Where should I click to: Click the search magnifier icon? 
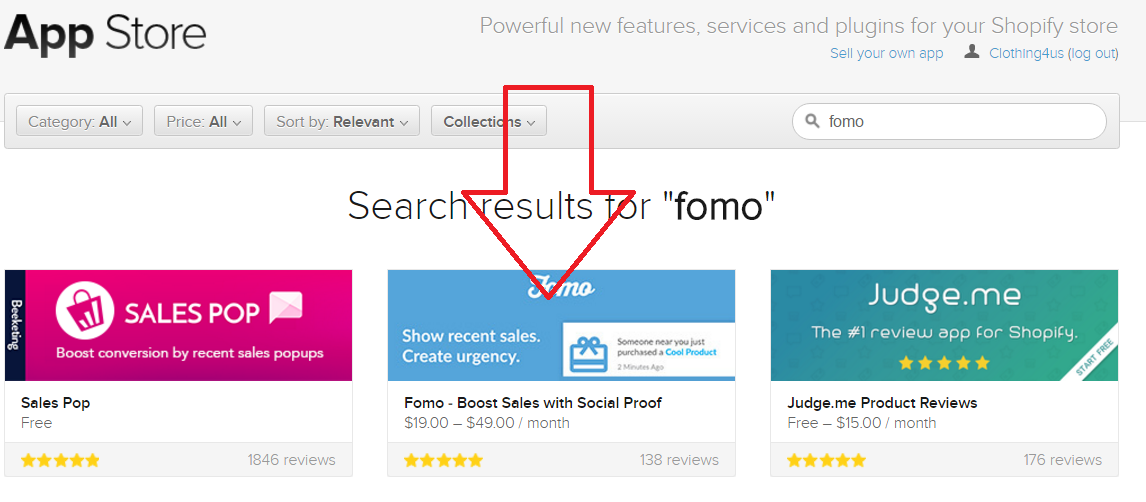tap(811, 122)
